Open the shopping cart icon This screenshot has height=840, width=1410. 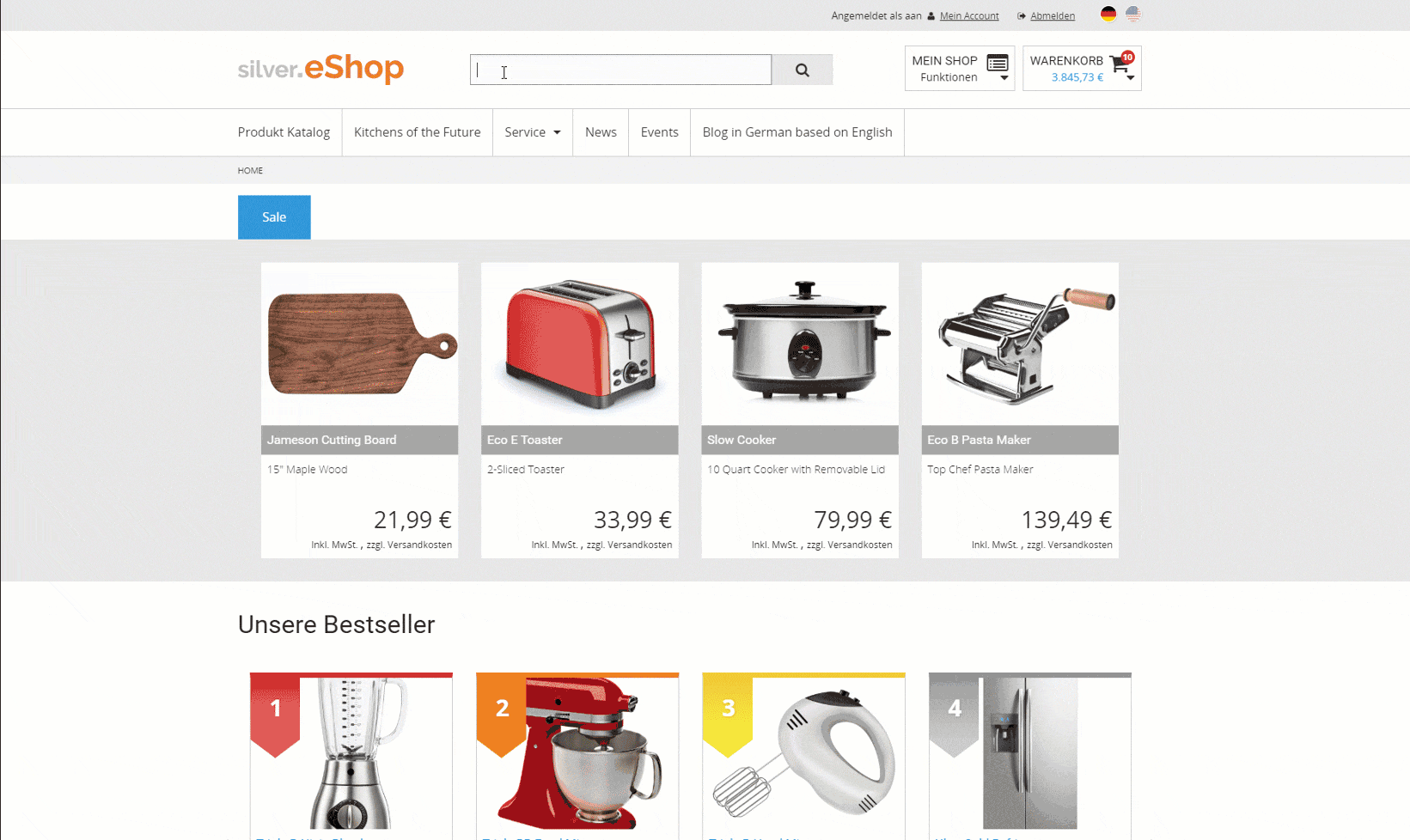click(1120, 63)
